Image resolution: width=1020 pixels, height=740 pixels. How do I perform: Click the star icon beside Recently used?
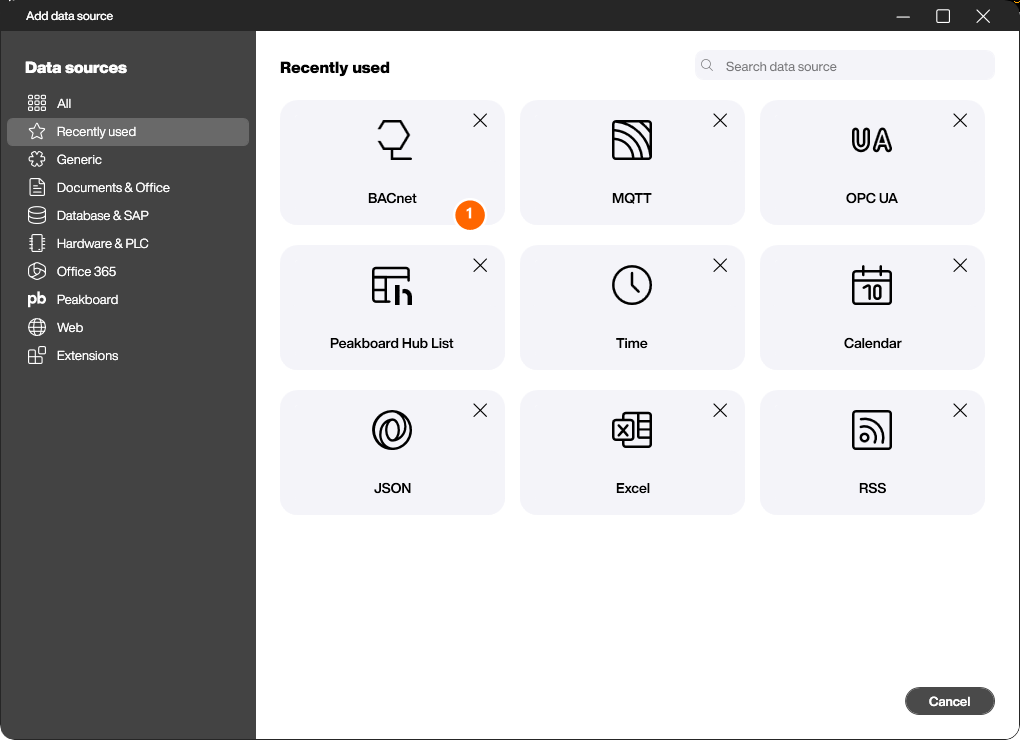tap(37, 131)
